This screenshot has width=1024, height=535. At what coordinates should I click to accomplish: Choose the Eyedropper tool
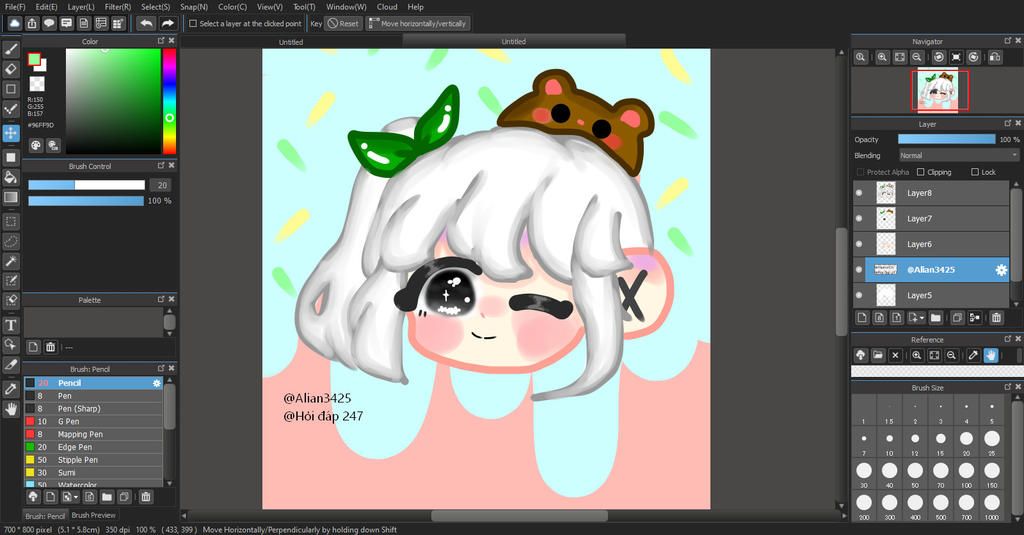click(x=11, y=387)
